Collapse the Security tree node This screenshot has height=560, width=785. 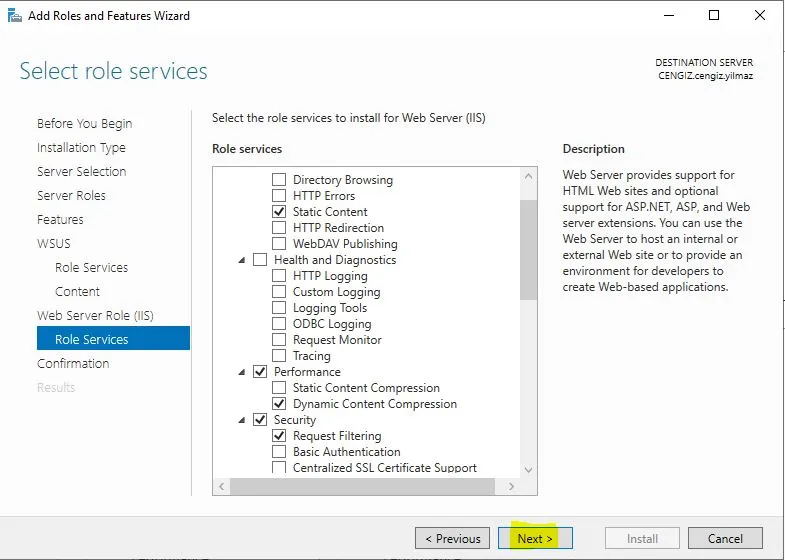pyautogui.click(x=242, y=420)
